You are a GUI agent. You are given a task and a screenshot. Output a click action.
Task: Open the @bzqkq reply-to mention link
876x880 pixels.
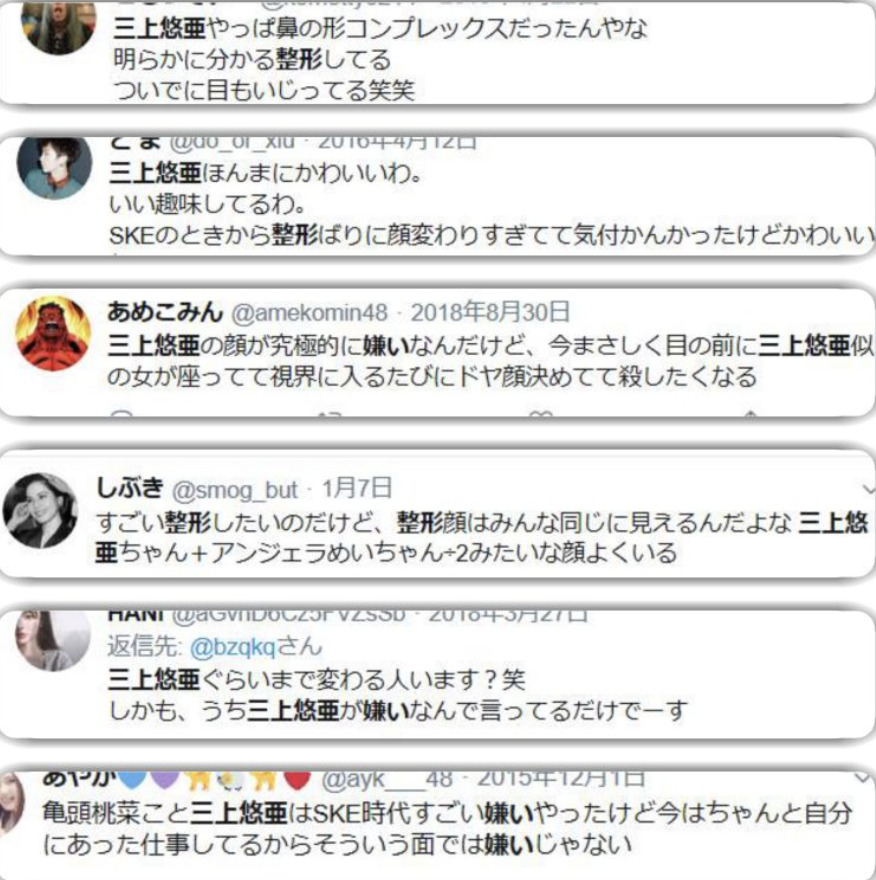232,647
